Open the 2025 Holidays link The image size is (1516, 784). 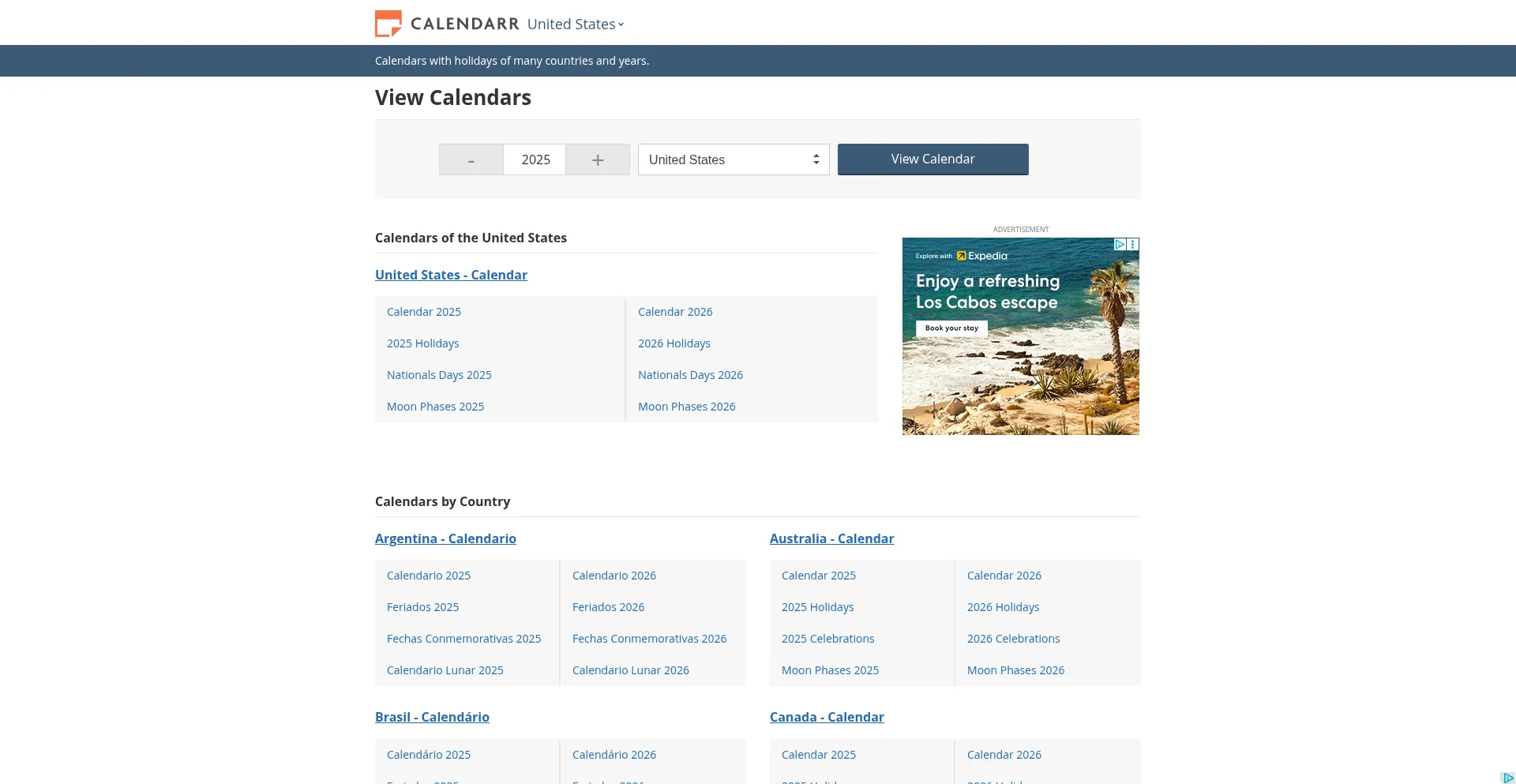point(423,343)
